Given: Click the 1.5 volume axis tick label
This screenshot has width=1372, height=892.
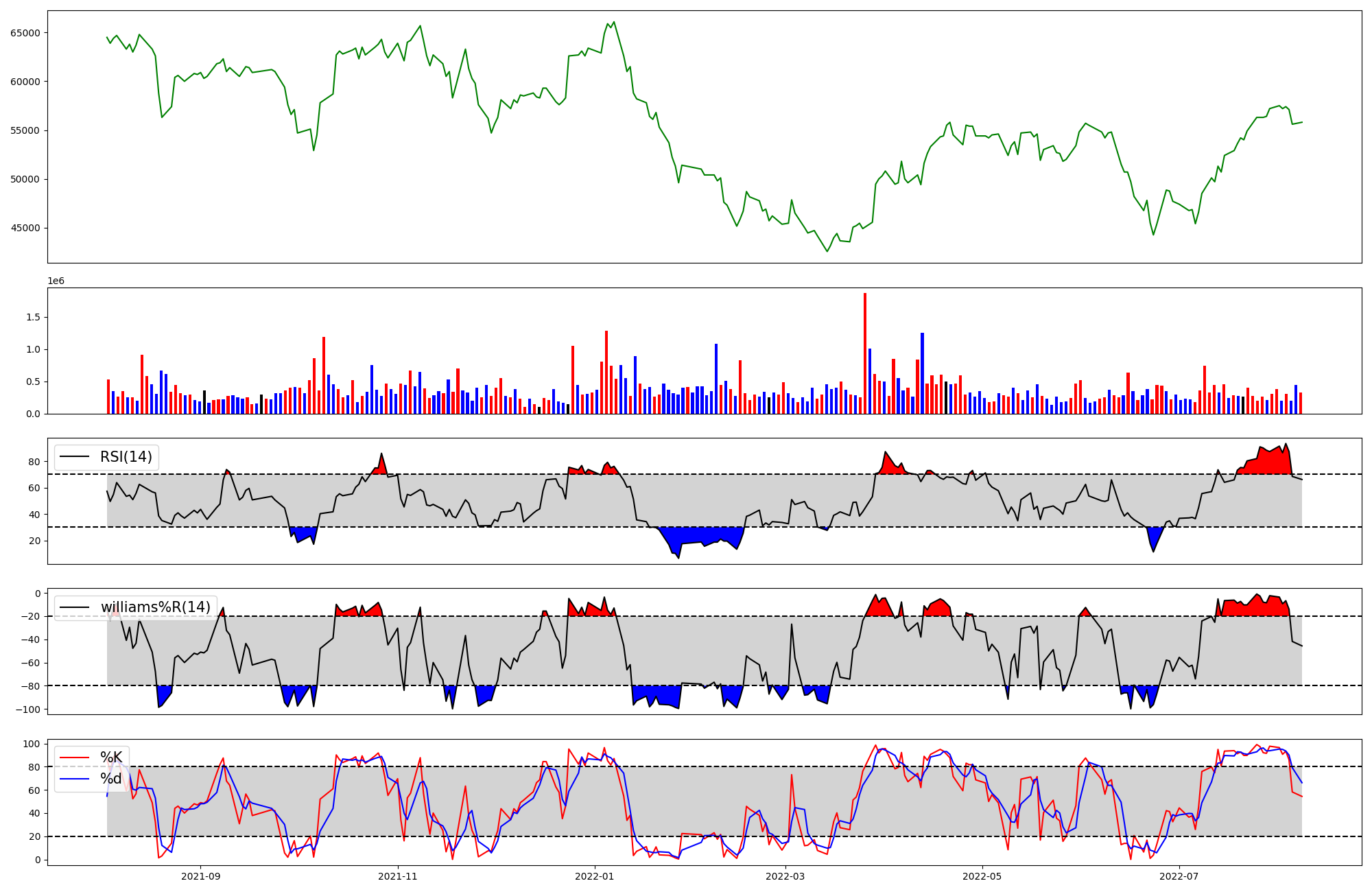Looking at the screenshot, I should (x=33, y=318).
